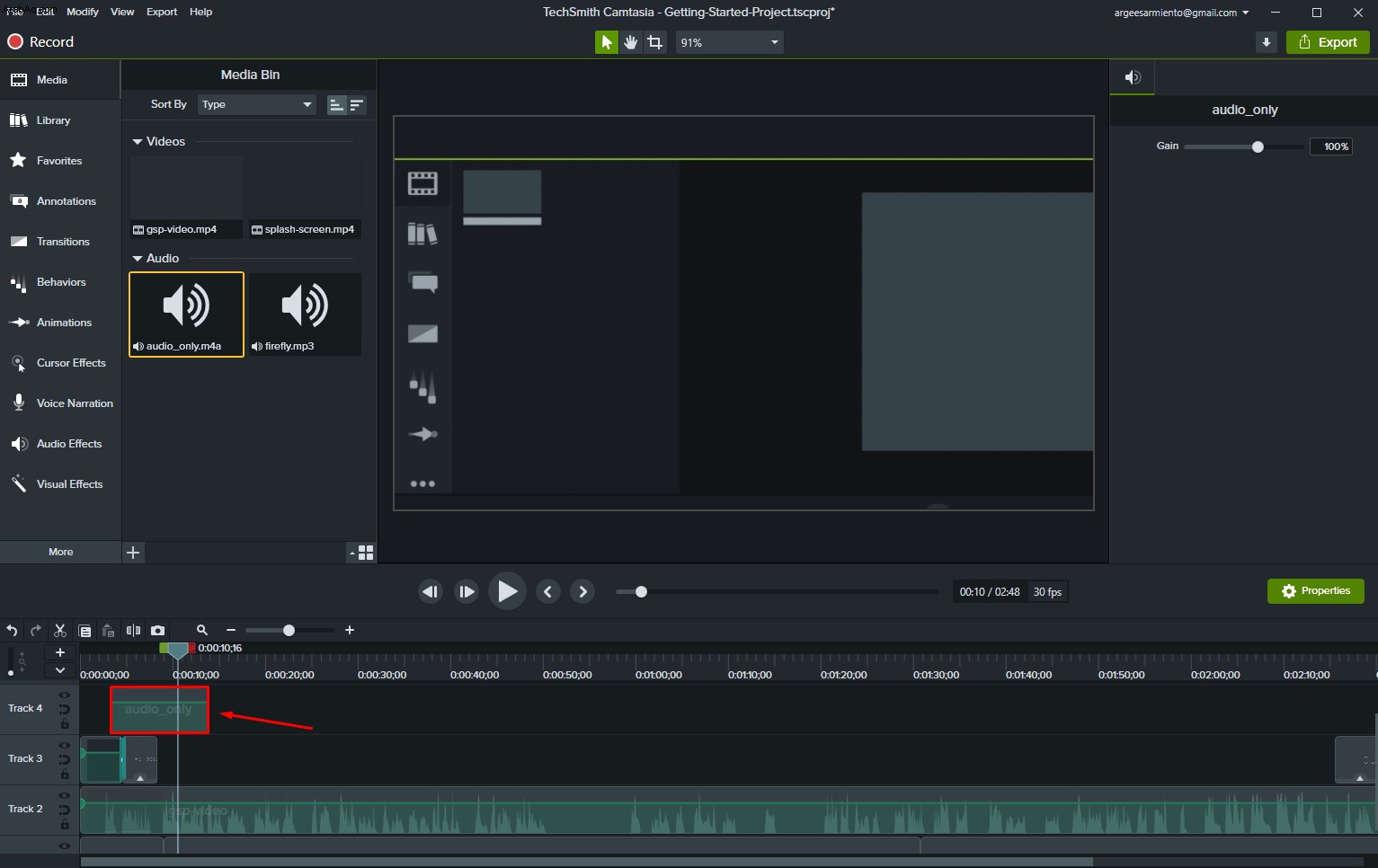
Task: Play the project preview
Action: click(507, 591)
